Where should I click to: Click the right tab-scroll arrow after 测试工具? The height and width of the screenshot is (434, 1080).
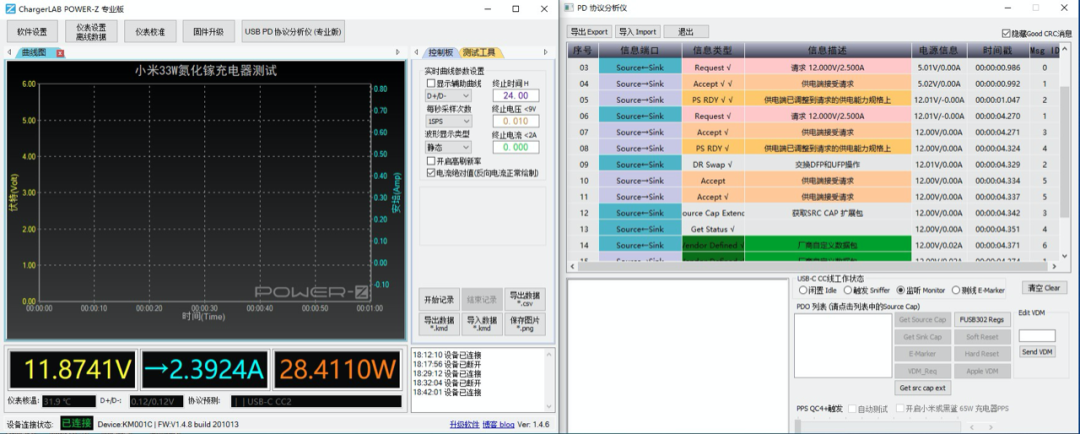[546, 52]
